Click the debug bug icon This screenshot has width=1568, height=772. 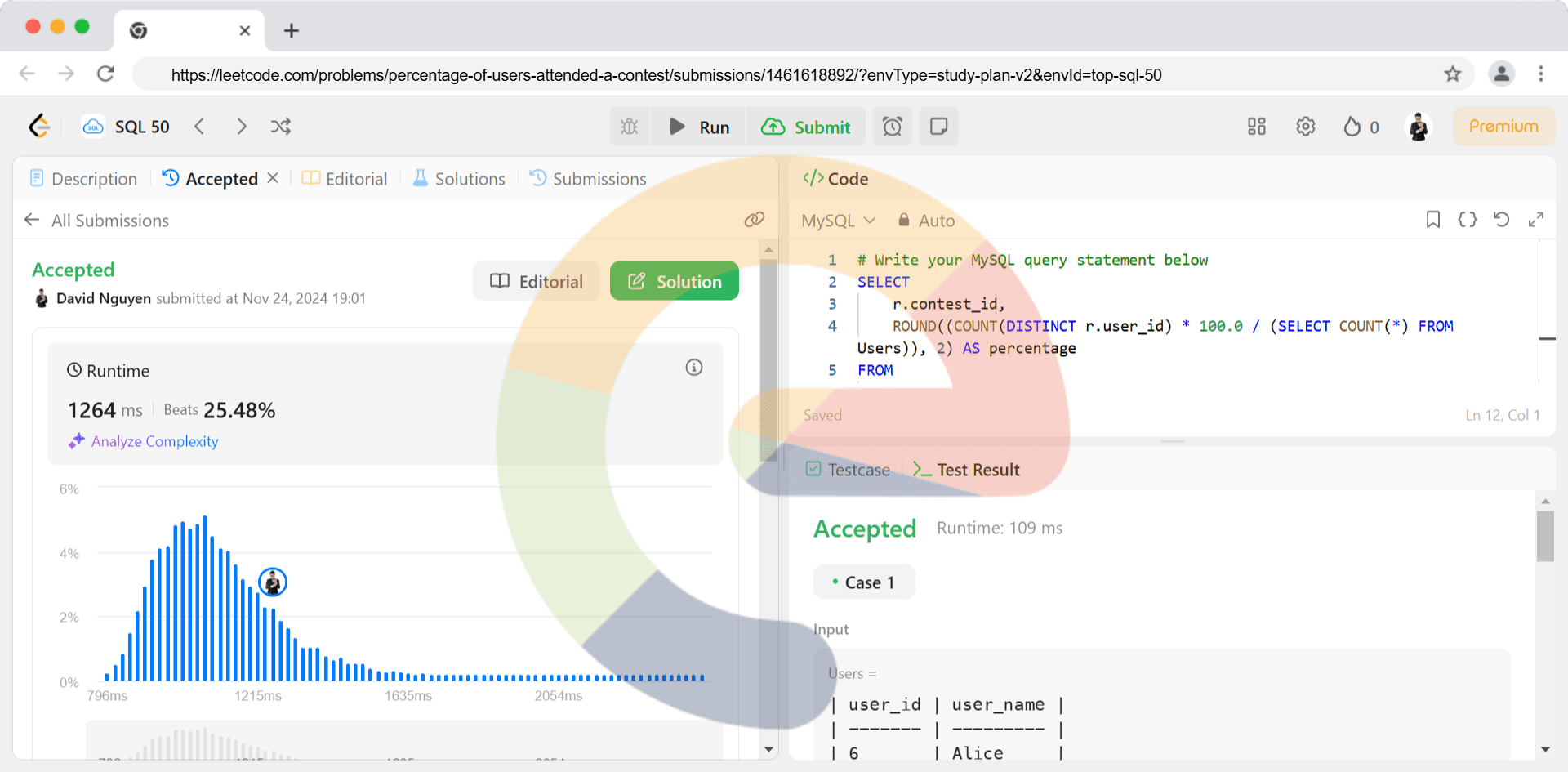coord(629,127)
